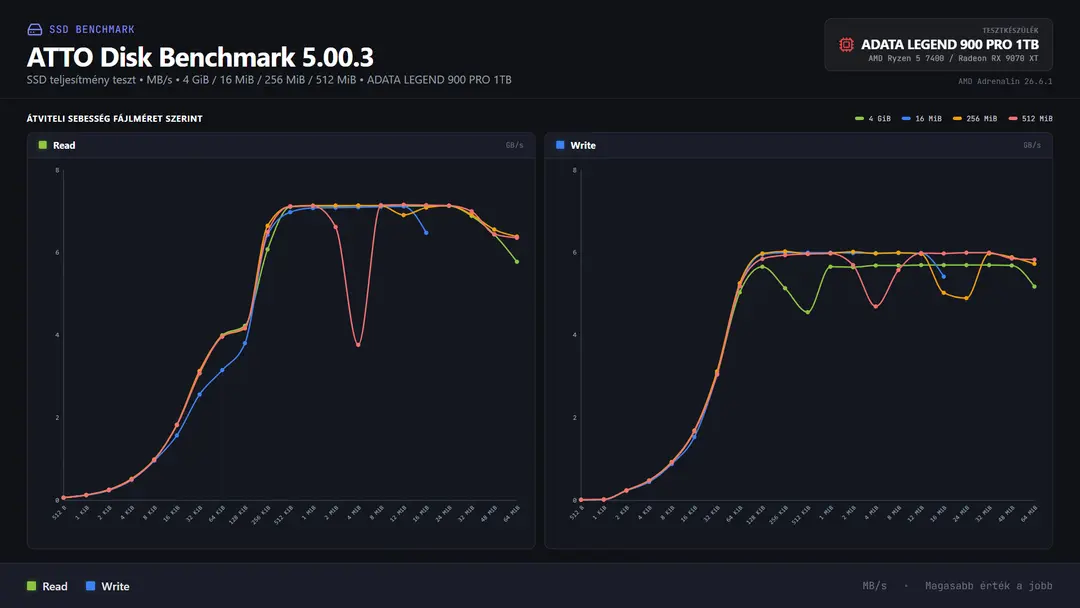The width and height of the screenshot is (1080, 608).
Task: Click the "24 MiB" x-axis label in the Write chart
Action: click(961, 514)
